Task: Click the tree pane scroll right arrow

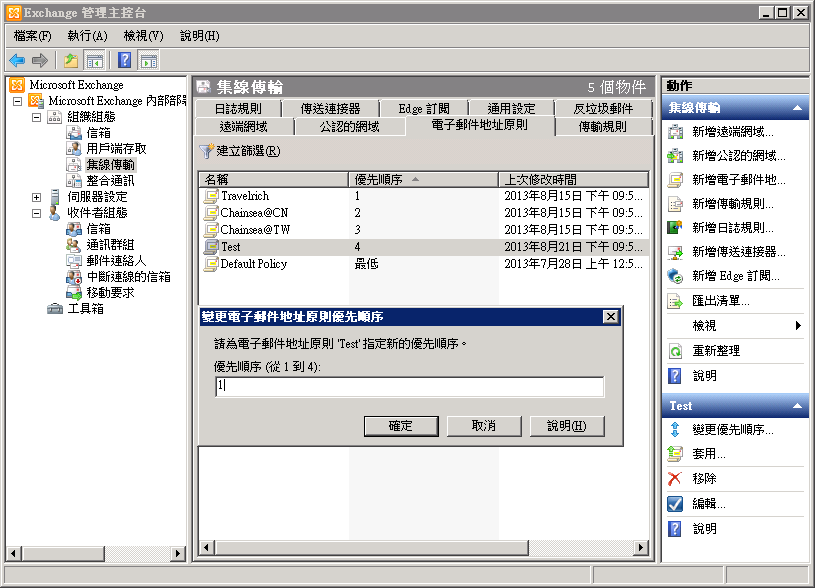Action: click(178, 554)
